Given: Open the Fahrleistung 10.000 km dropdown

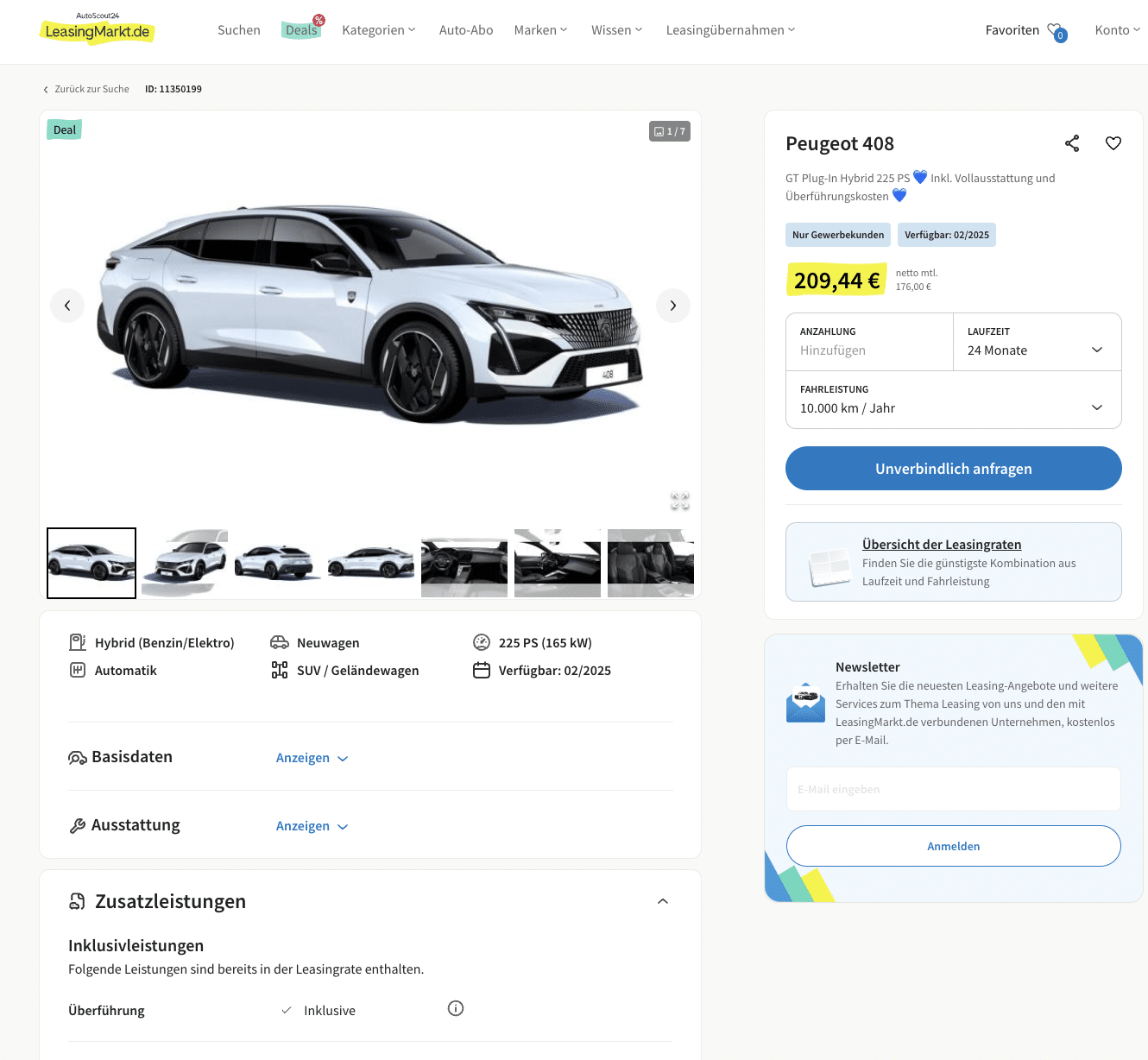Looking at the screenshot, I should point(953,400).
